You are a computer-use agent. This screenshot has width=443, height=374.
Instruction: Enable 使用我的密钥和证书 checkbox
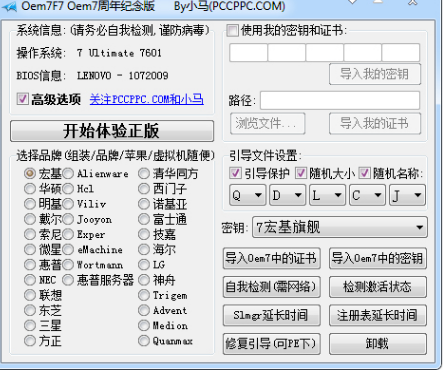[232, 31]
